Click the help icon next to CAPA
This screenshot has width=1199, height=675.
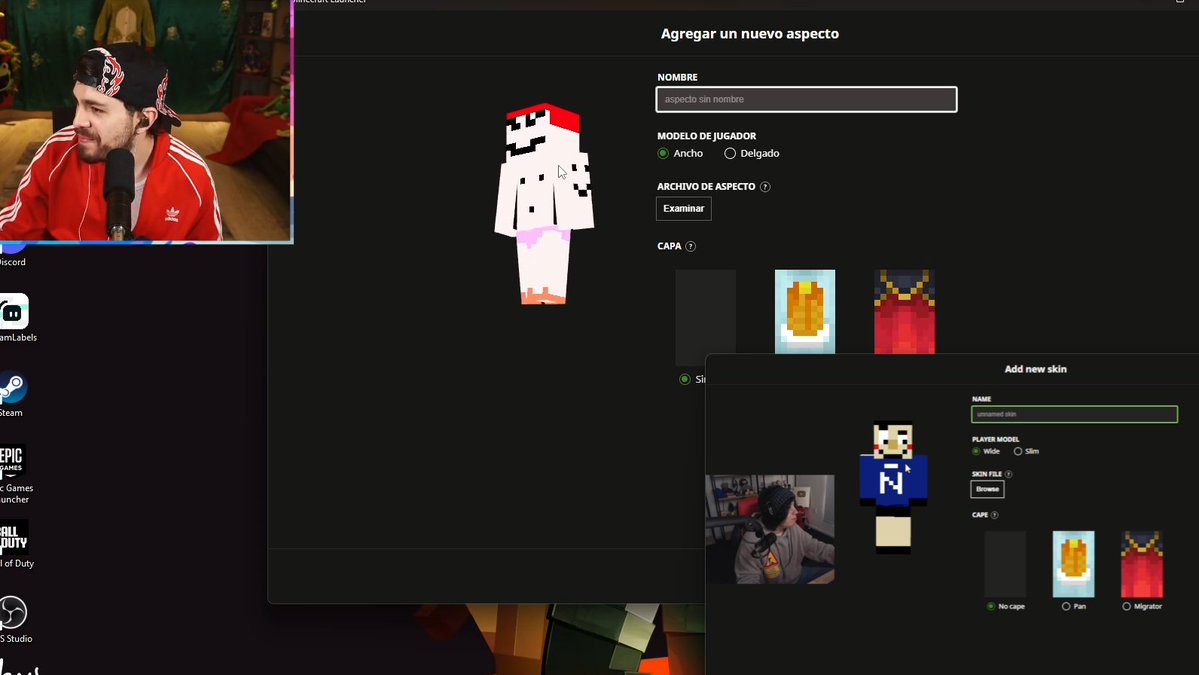pyautogui.click(x=690, y=246)
